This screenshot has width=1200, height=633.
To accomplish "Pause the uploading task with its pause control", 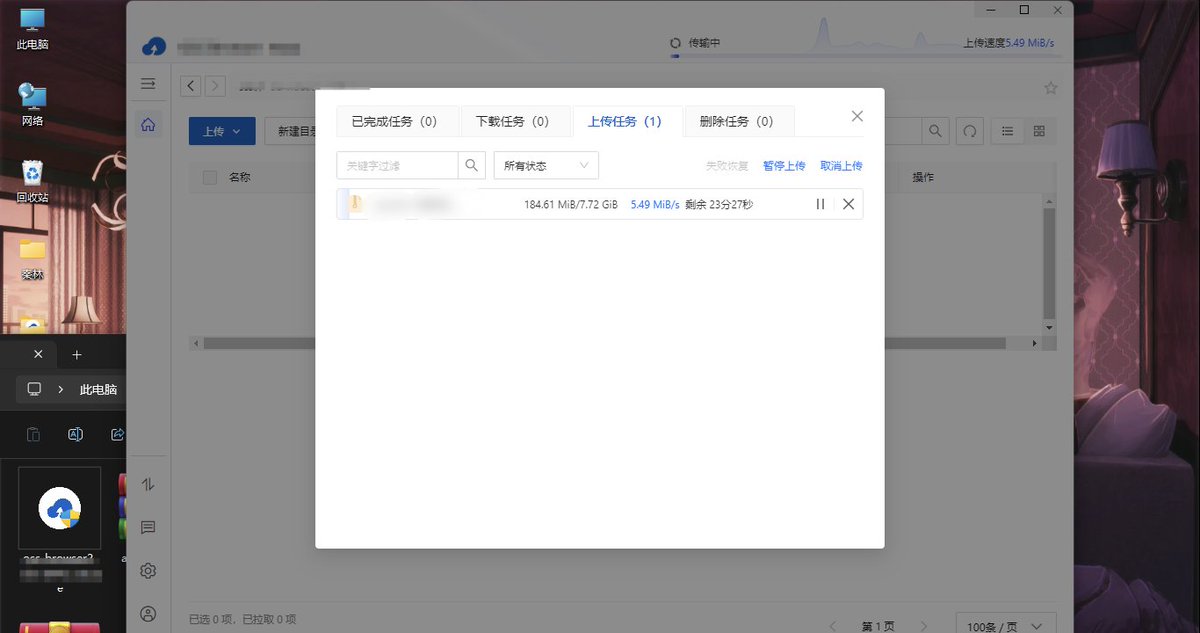I will 820,204.
